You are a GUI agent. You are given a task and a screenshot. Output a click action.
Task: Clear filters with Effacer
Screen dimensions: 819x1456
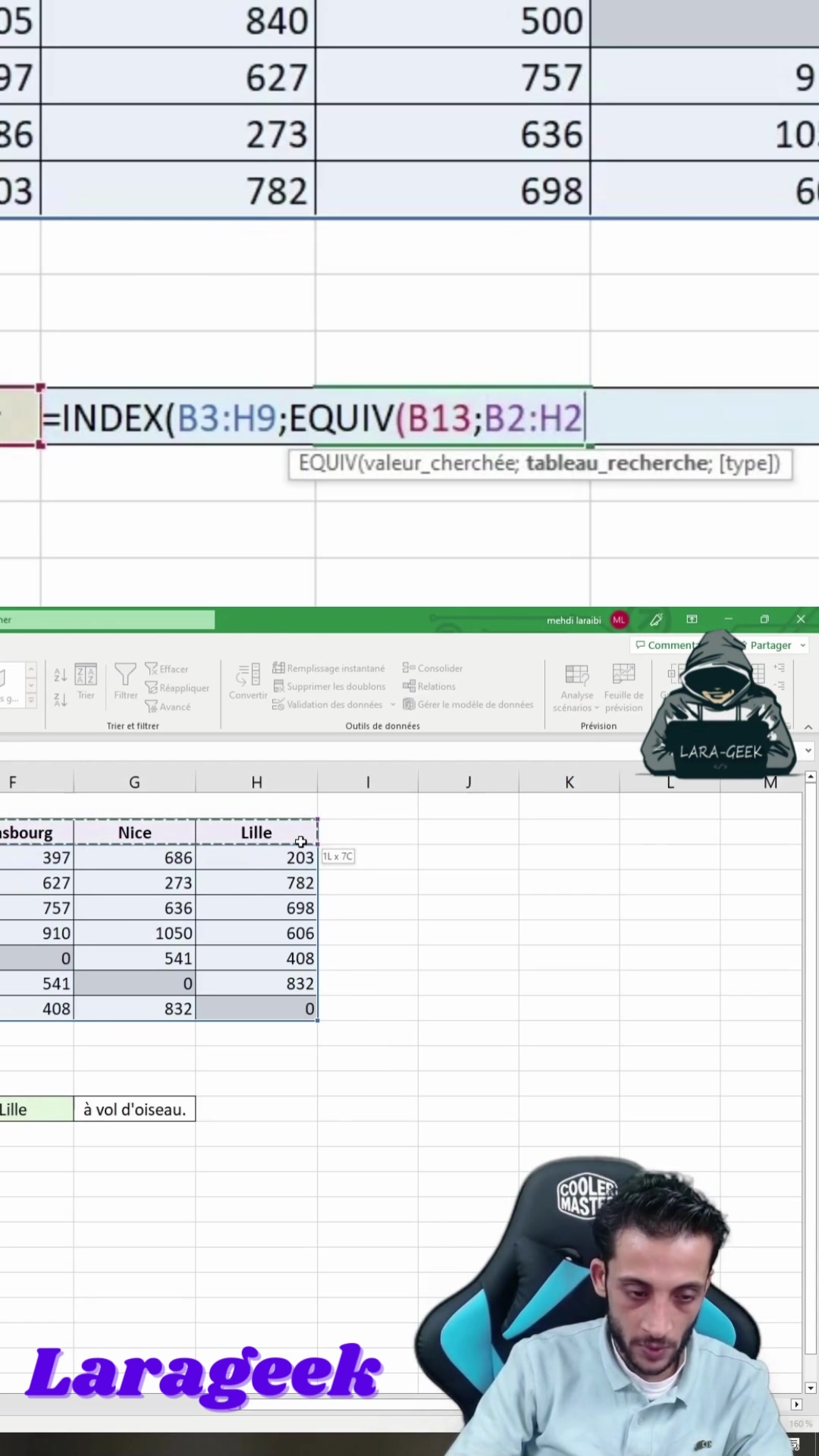point(167,669)
